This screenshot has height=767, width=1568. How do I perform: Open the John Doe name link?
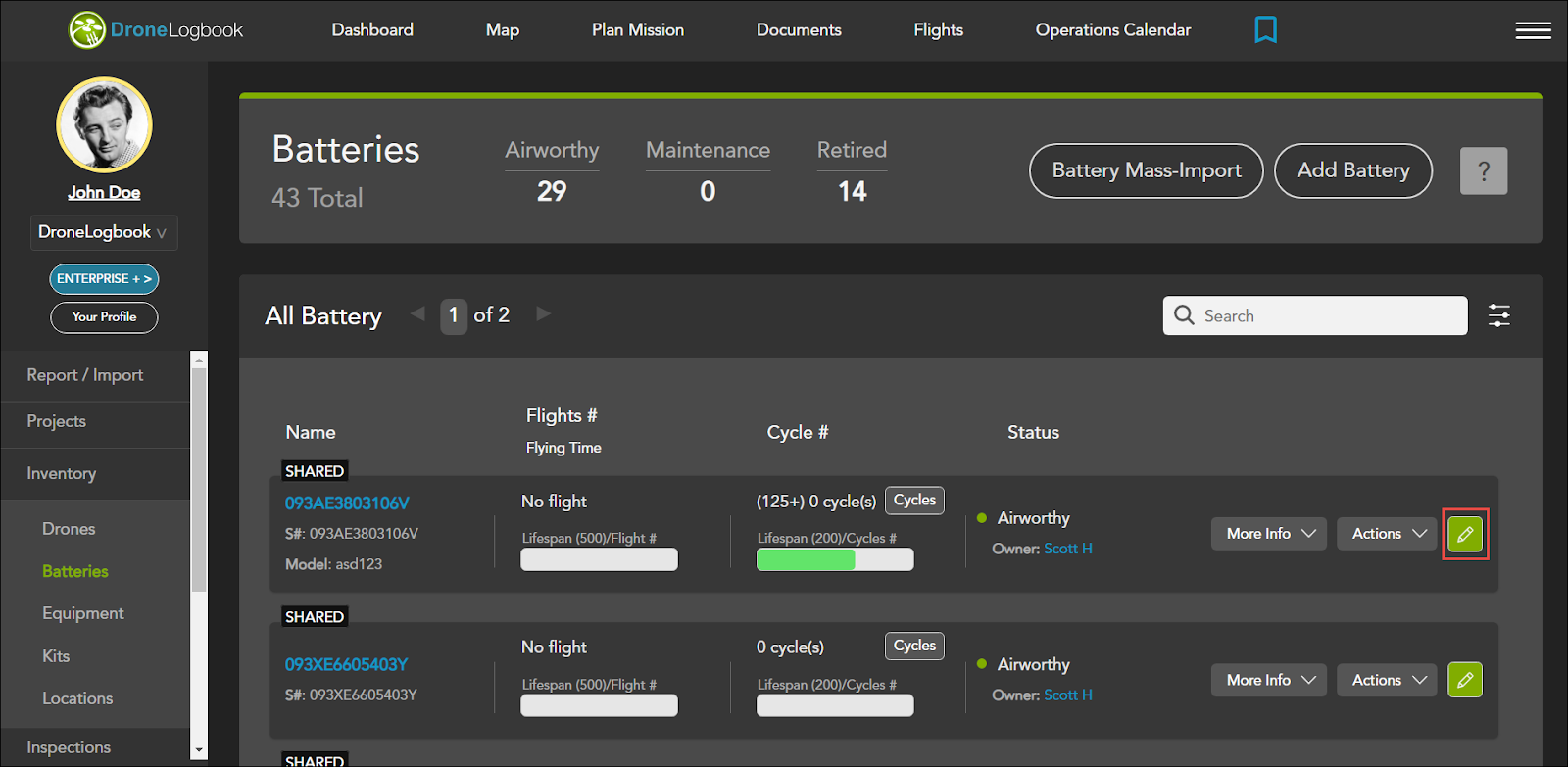pos(104,193)
